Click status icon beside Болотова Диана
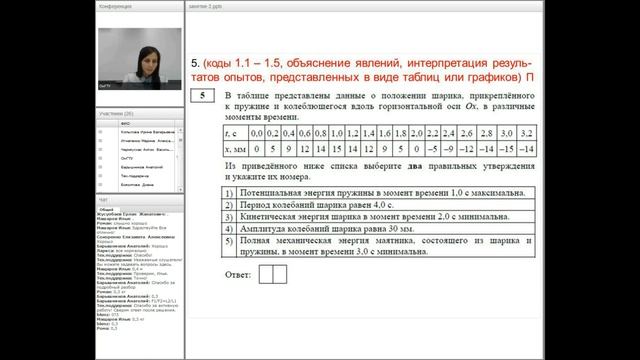Screen dimensions: 640x360 click(100, 184)
